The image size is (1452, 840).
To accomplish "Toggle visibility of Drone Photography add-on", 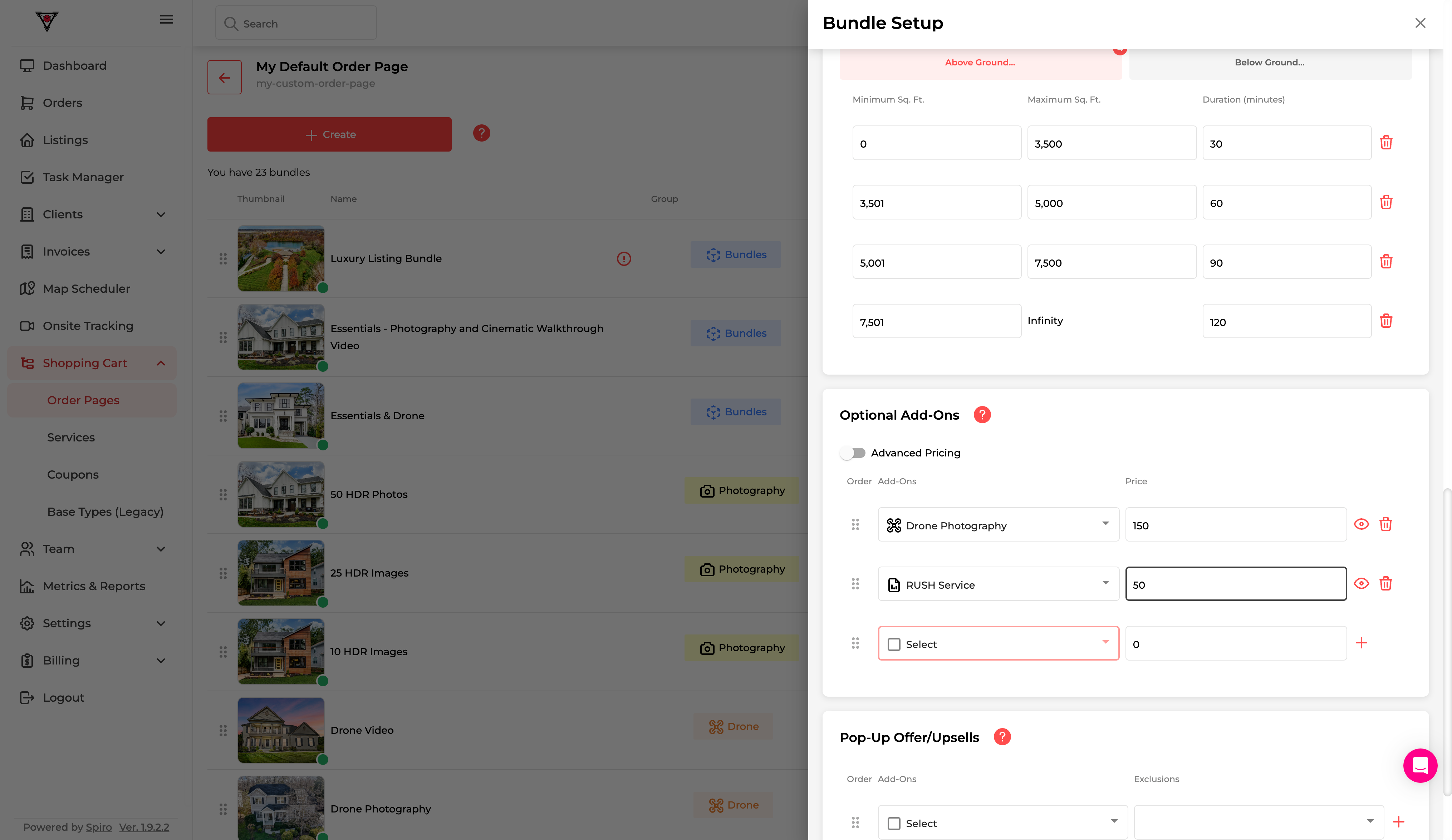I will click(1361, 524).
